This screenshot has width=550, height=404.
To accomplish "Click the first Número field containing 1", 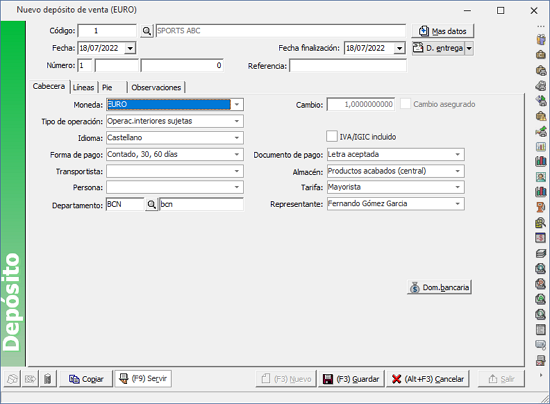I will tap(85, 66).
